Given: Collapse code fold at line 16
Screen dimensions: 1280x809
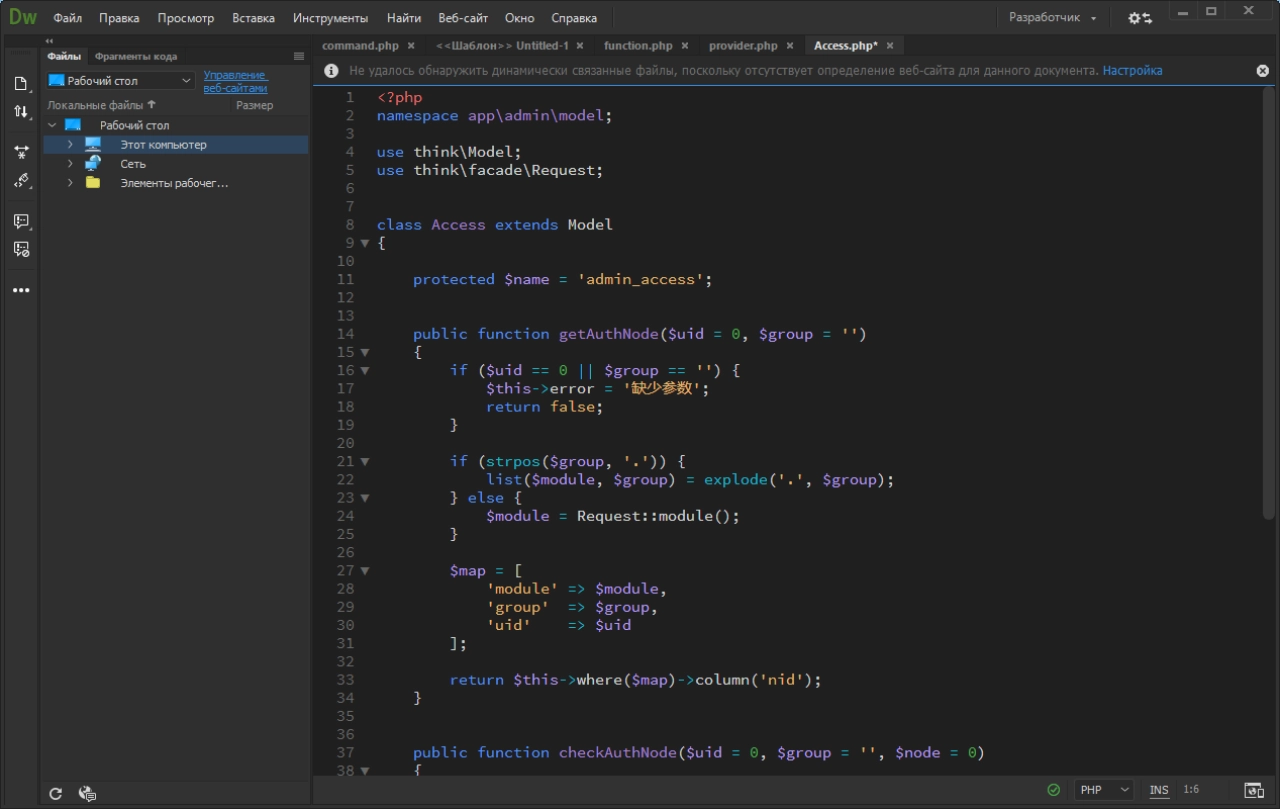Looking at the screenshot, I should tap(365, 370).
